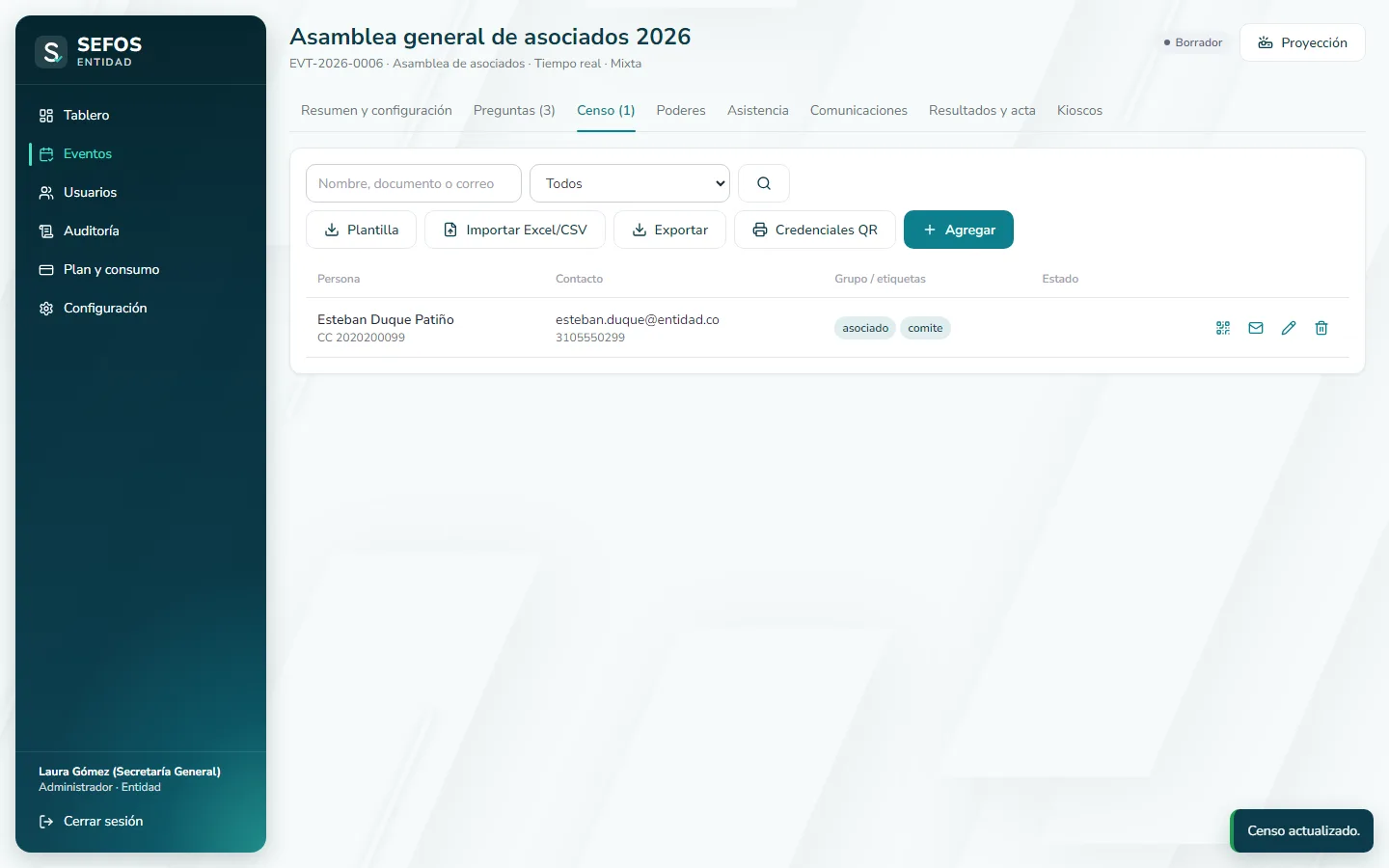Focus the name, document or email search field
Viewport: 1389px width, 868px height.
(414, 183)
